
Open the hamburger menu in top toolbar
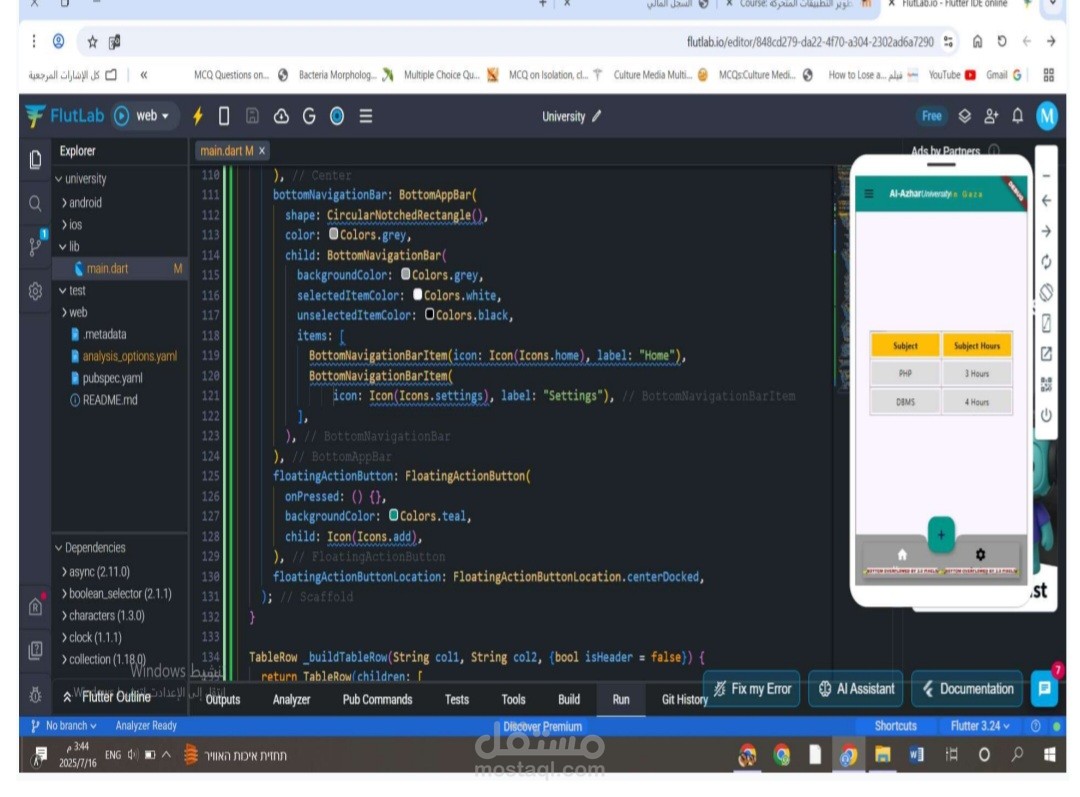point(366,116)
